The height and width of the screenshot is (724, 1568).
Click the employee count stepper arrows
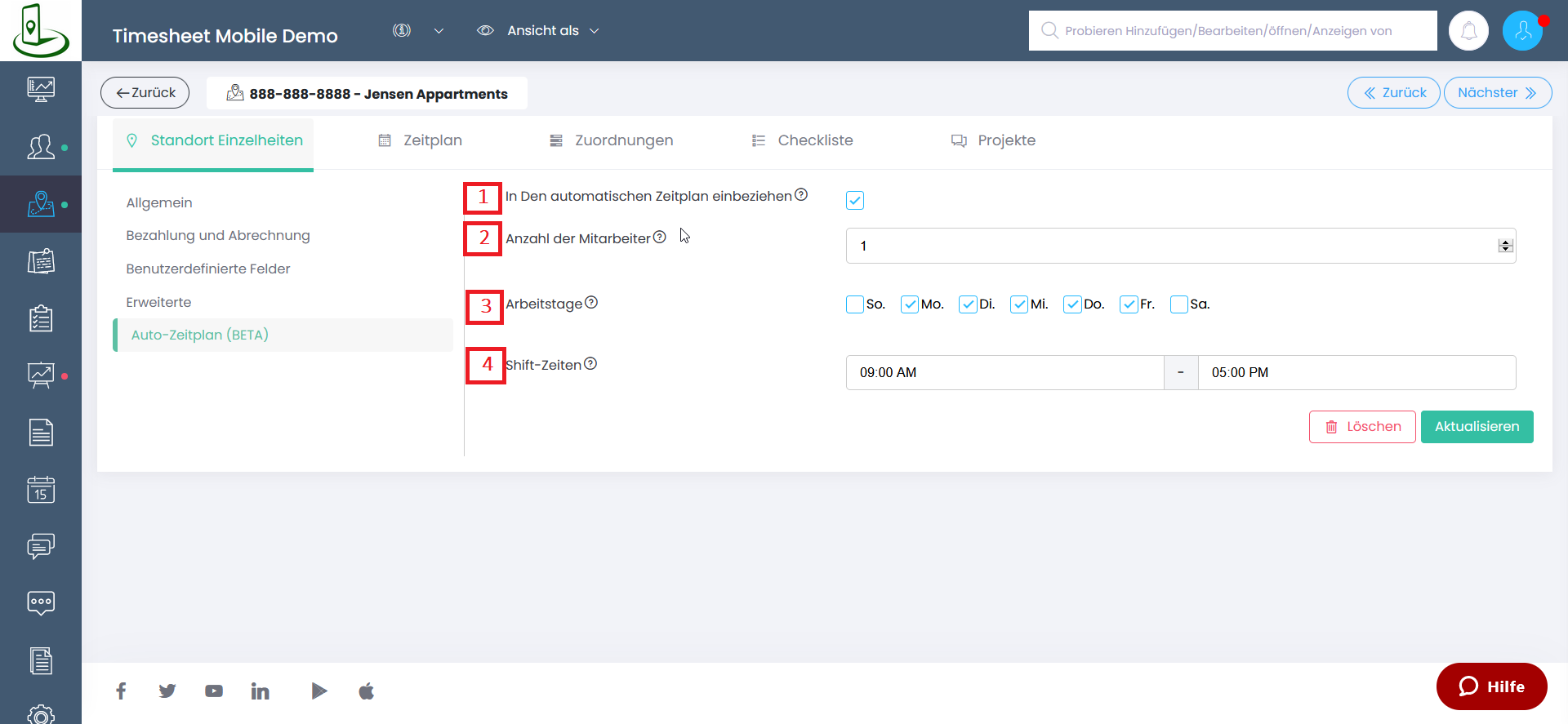tap(1505, 246)
